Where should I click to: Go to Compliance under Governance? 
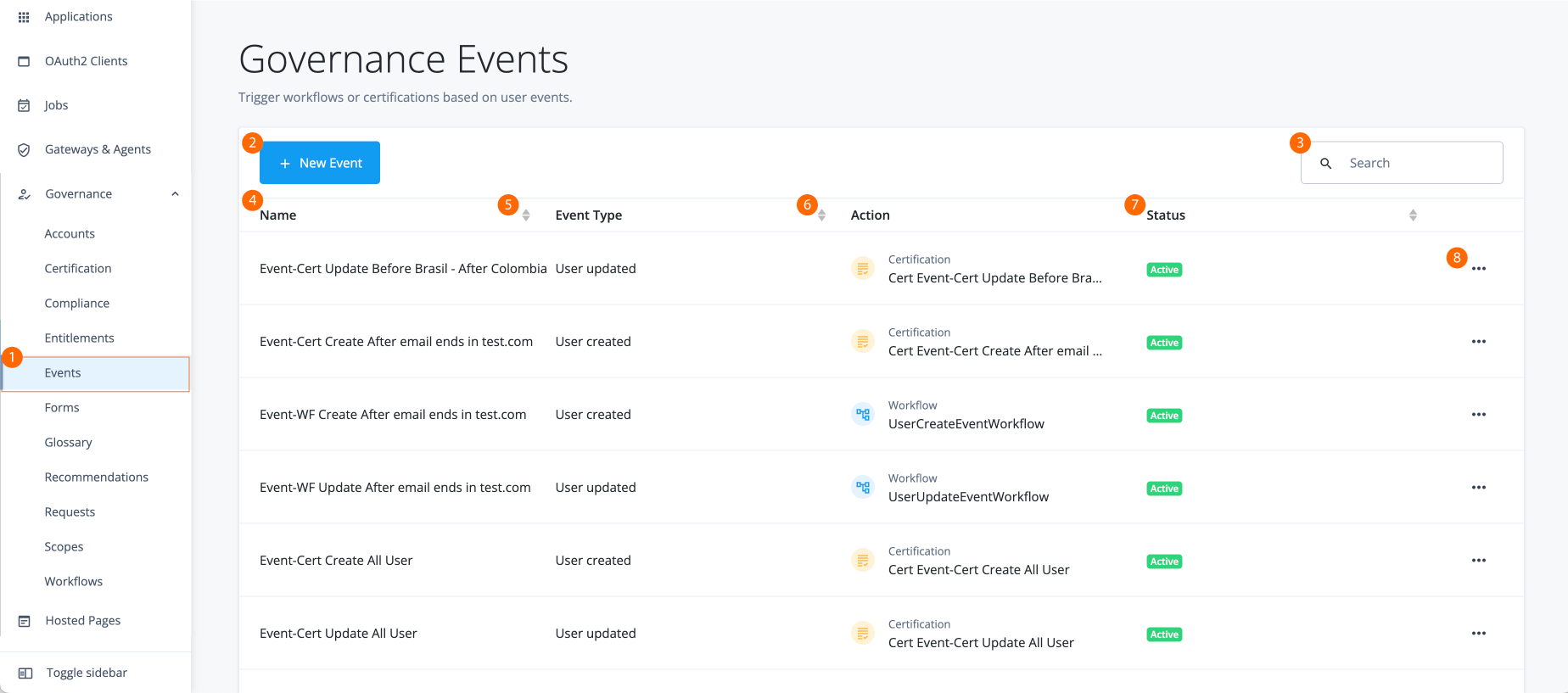point(77,304)
